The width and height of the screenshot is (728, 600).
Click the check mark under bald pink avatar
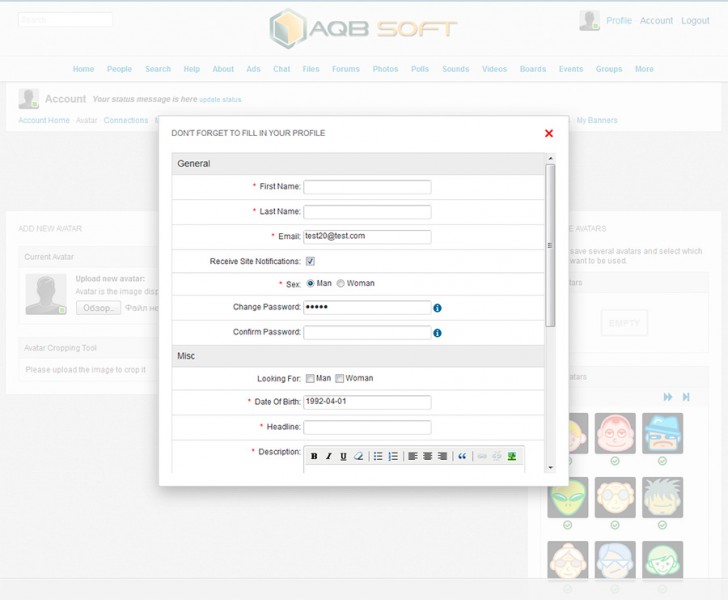[615, 461]
